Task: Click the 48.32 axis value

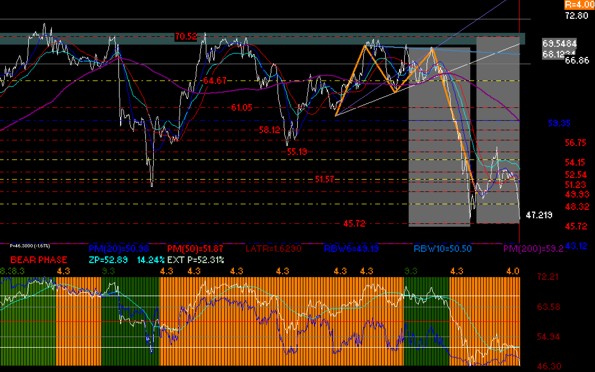Action: [577, 206]
